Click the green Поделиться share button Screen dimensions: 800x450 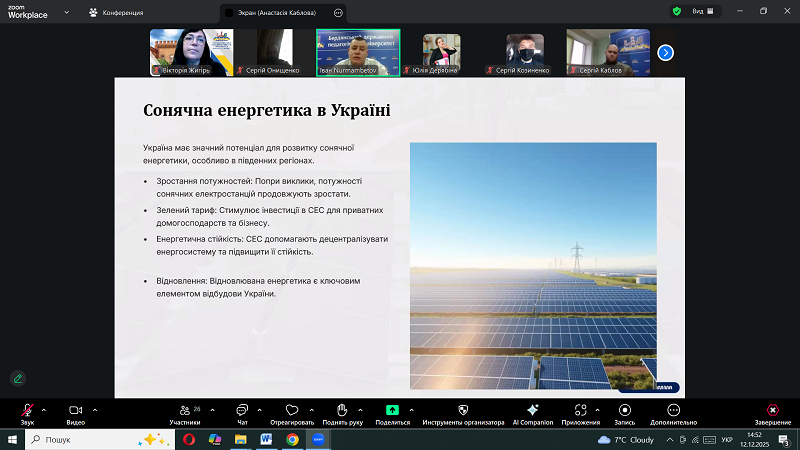pos(392,411)
